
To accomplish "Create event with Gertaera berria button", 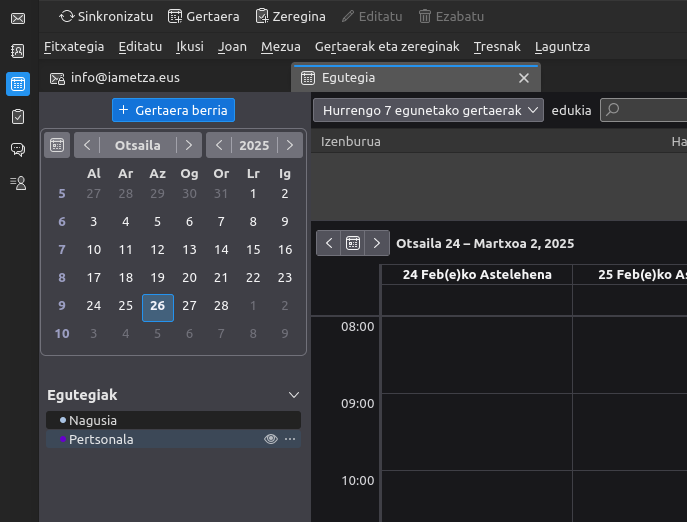I will point(173,110).
